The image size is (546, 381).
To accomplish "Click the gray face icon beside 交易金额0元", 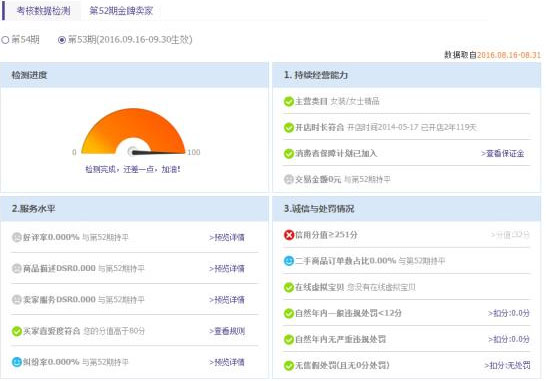I will 289,179.
